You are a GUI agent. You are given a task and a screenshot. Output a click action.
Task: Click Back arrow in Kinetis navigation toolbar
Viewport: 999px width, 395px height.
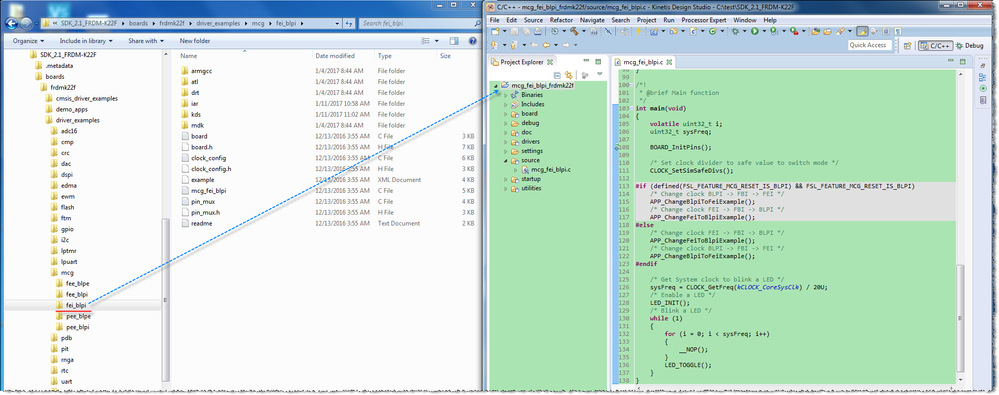[x=546, y=45]
